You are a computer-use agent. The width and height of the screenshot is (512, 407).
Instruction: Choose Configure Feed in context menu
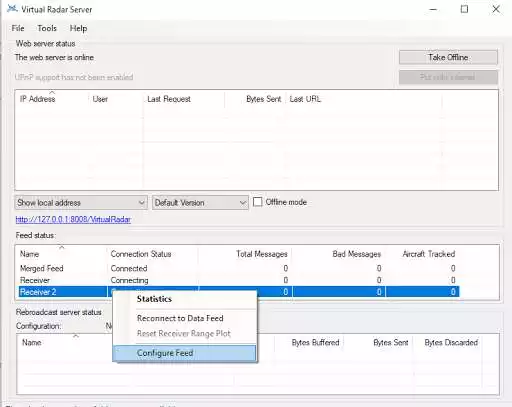(x=185, y=353)
